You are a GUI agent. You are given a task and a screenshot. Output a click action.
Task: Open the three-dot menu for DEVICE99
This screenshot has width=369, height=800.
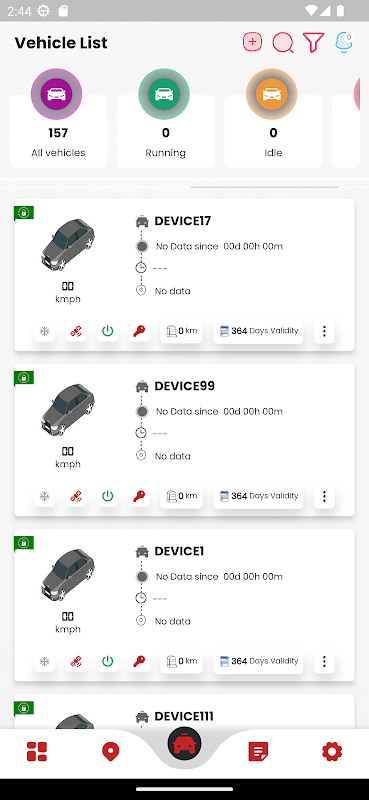324,496
